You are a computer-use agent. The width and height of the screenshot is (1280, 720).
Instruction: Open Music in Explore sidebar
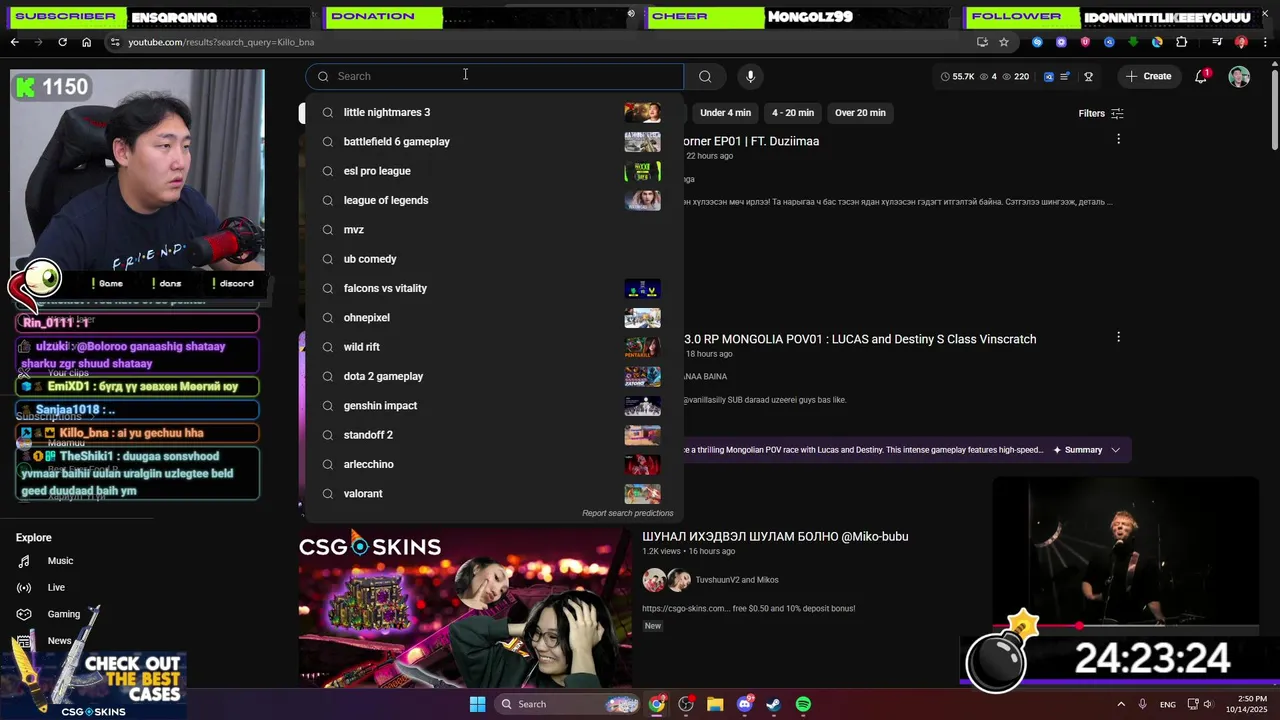pos(60,561)
